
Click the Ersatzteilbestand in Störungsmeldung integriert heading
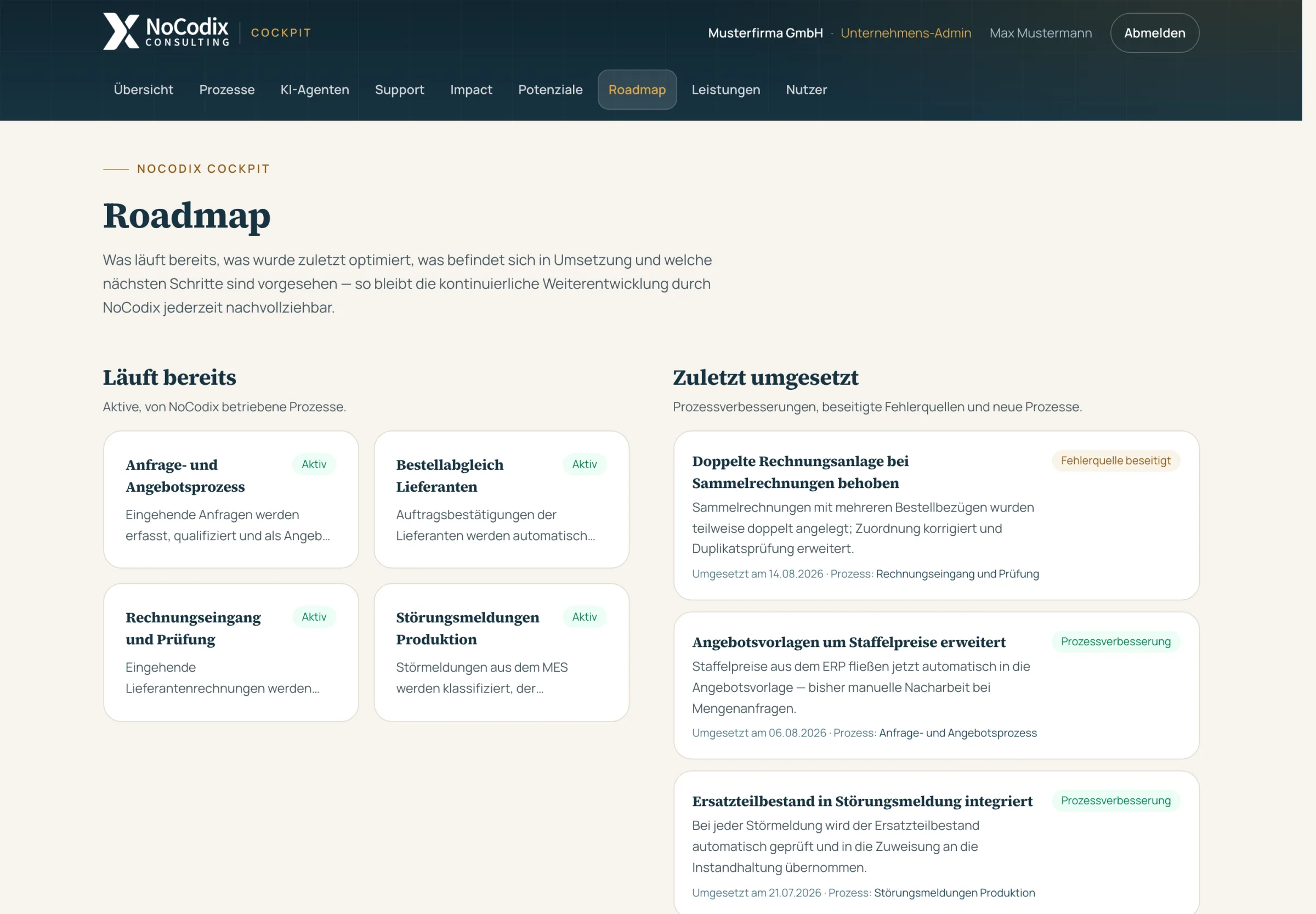tap(862, 801)
